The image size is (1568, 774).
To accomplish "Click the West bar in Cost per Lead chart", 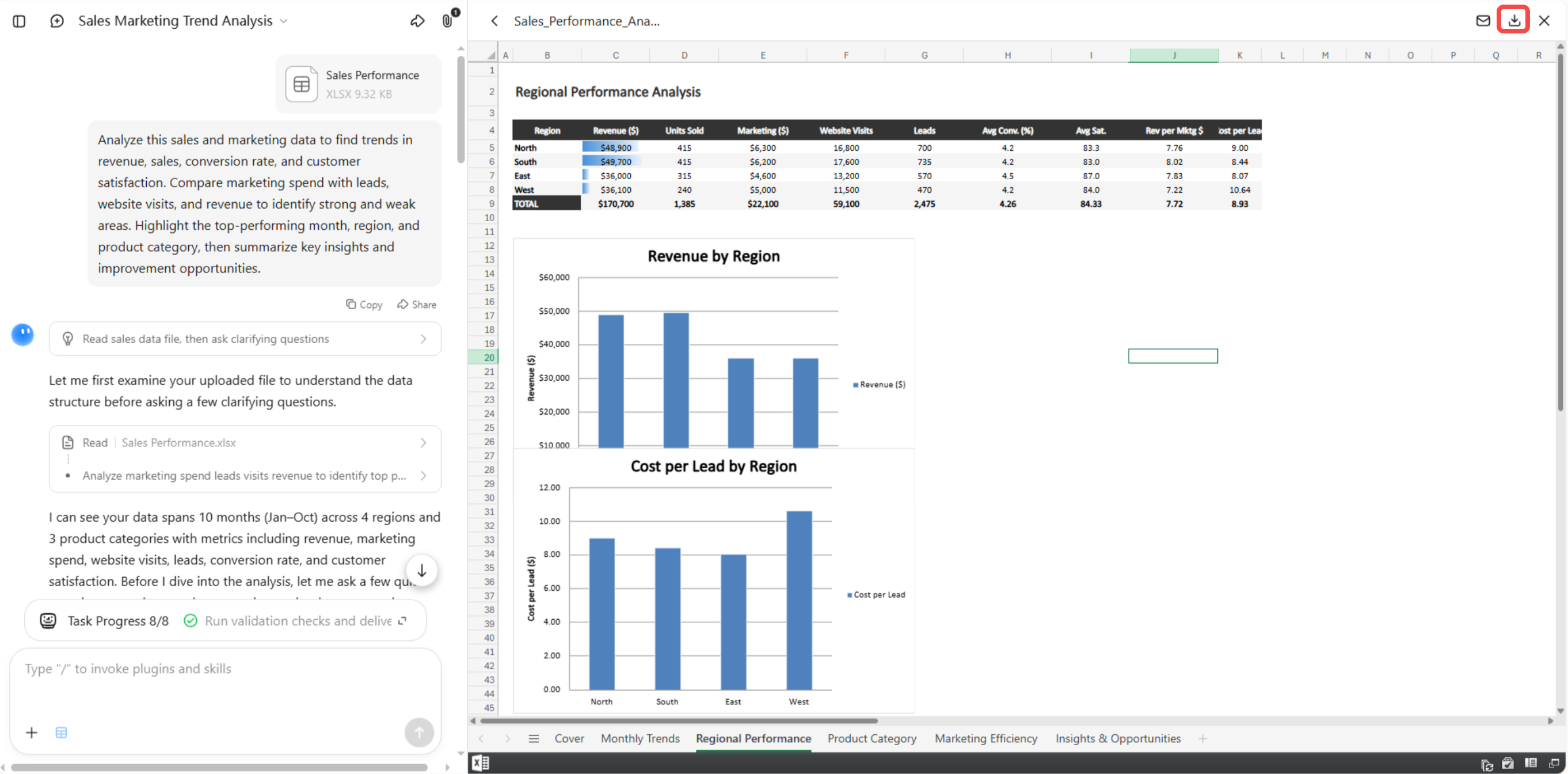I will pyautogui.click(x=798, y=600).
